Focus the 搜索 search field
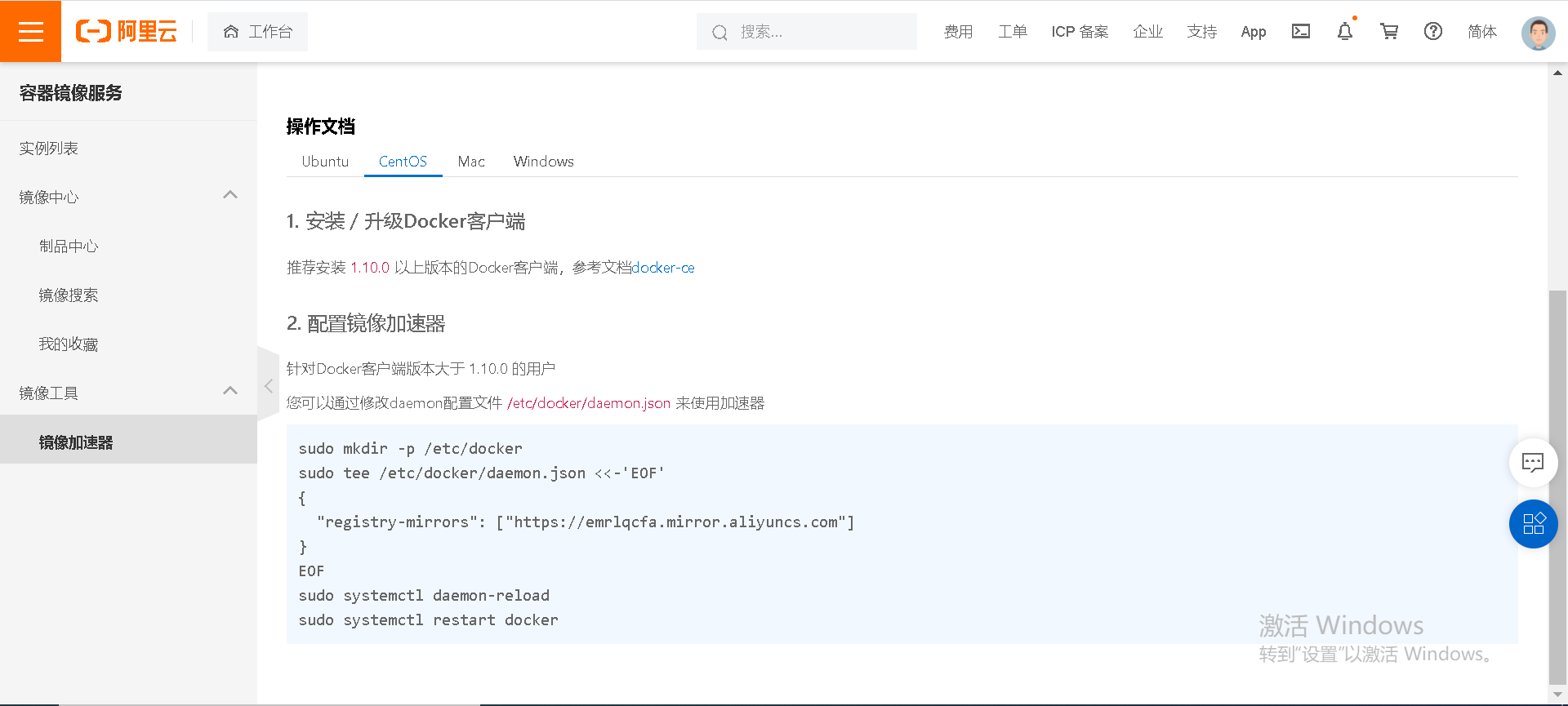The width and height of the screenshot is (1568, 706). (x=807, y=32)
